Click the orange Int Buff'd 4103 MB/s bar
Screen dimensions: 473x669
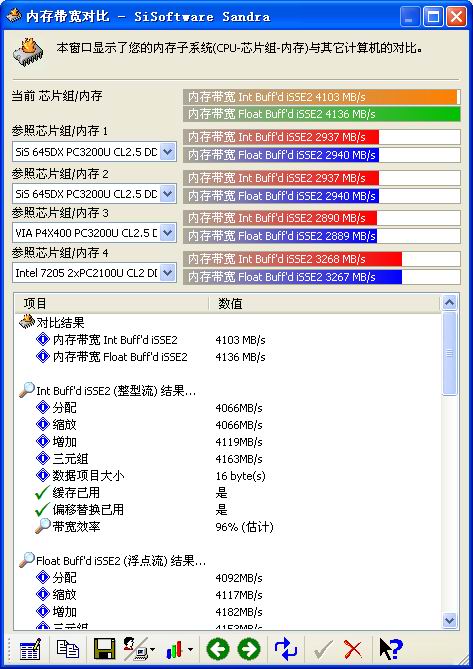click(322, 97)
